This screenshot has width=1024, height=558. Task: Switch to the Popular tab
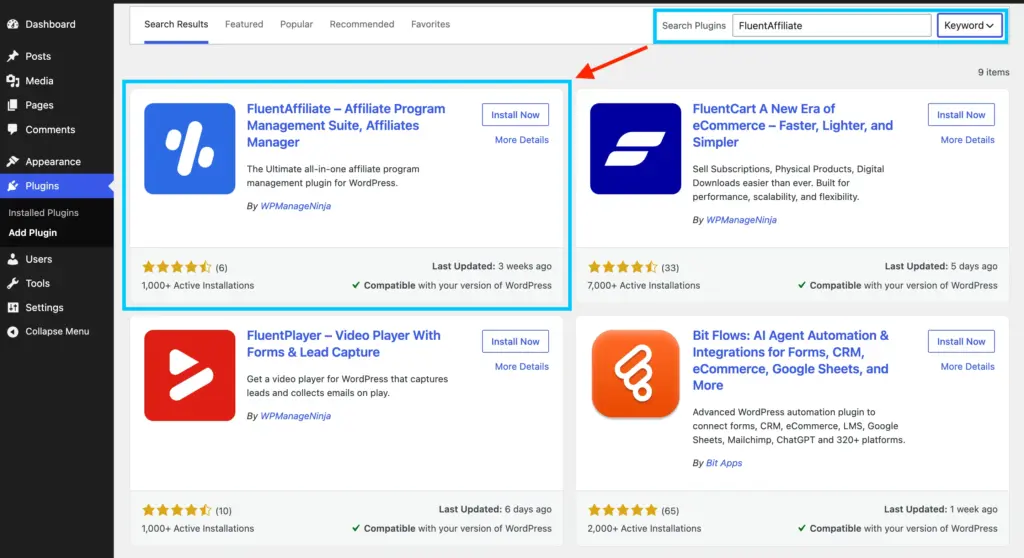296,24
